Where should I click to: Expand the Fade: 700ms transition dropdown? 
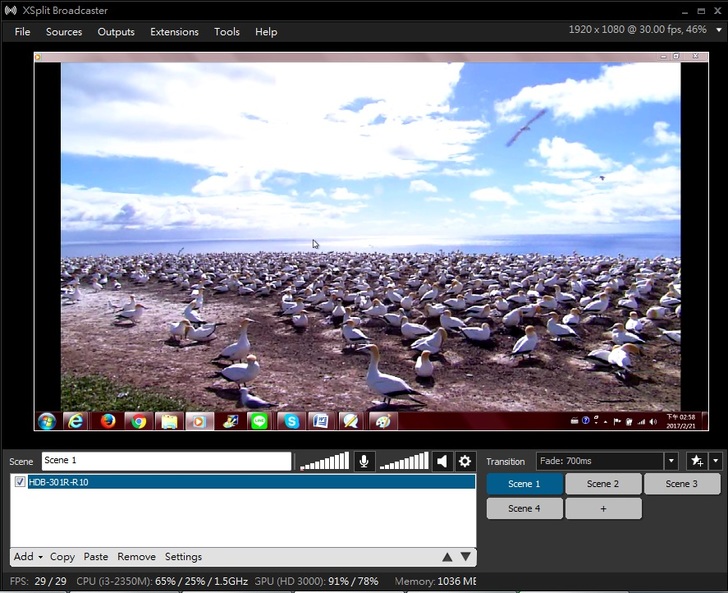pyautogui.click(x=671, y=461)
